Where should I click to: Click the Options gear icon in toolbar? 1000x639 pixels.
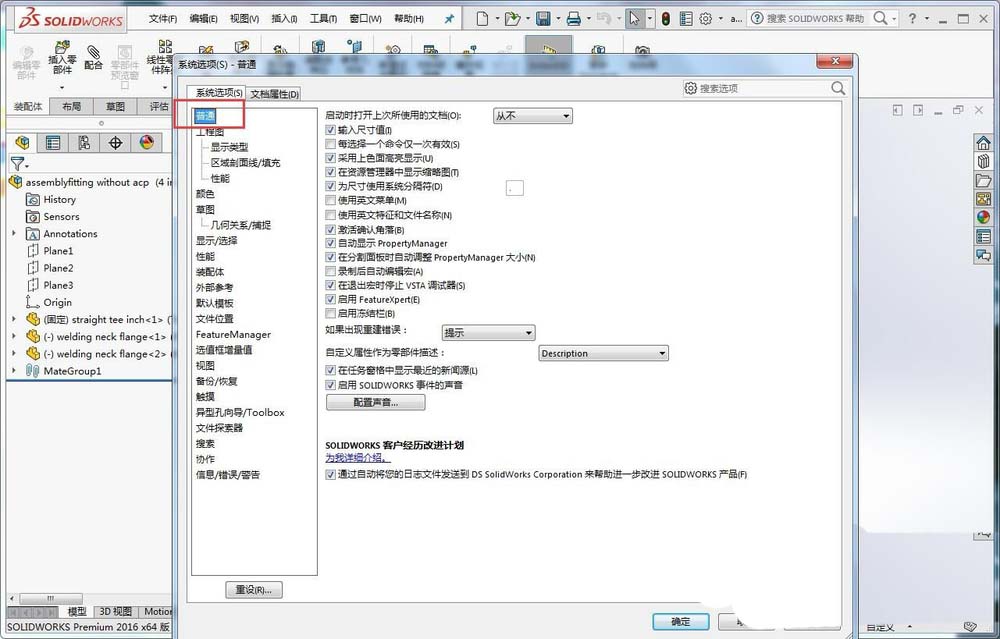coord(705,18)
